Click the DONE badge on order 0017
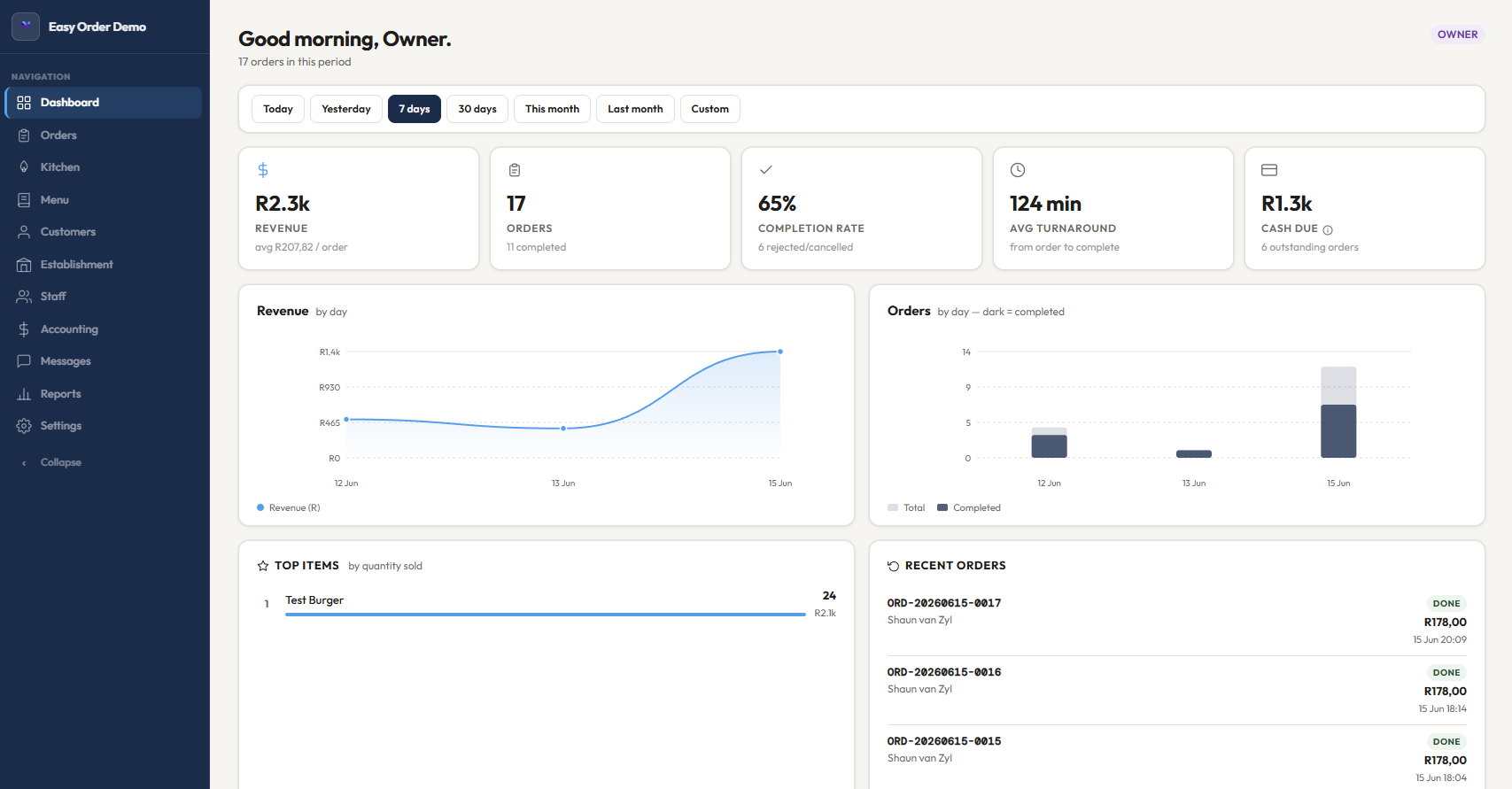This screenshot has height=789, width=1512. click(1446, 604)
